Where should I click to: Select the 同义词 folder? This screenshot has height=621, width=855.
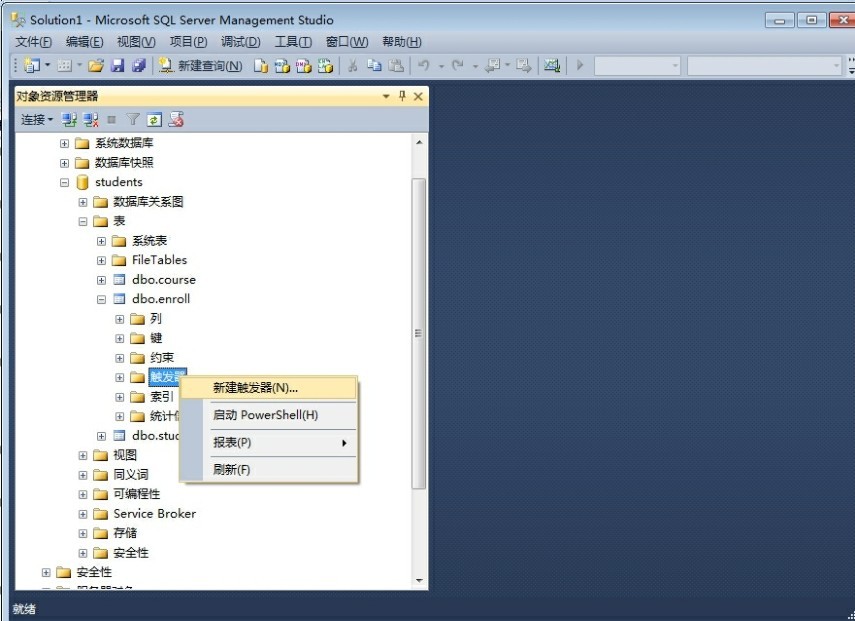coord(131,475)
